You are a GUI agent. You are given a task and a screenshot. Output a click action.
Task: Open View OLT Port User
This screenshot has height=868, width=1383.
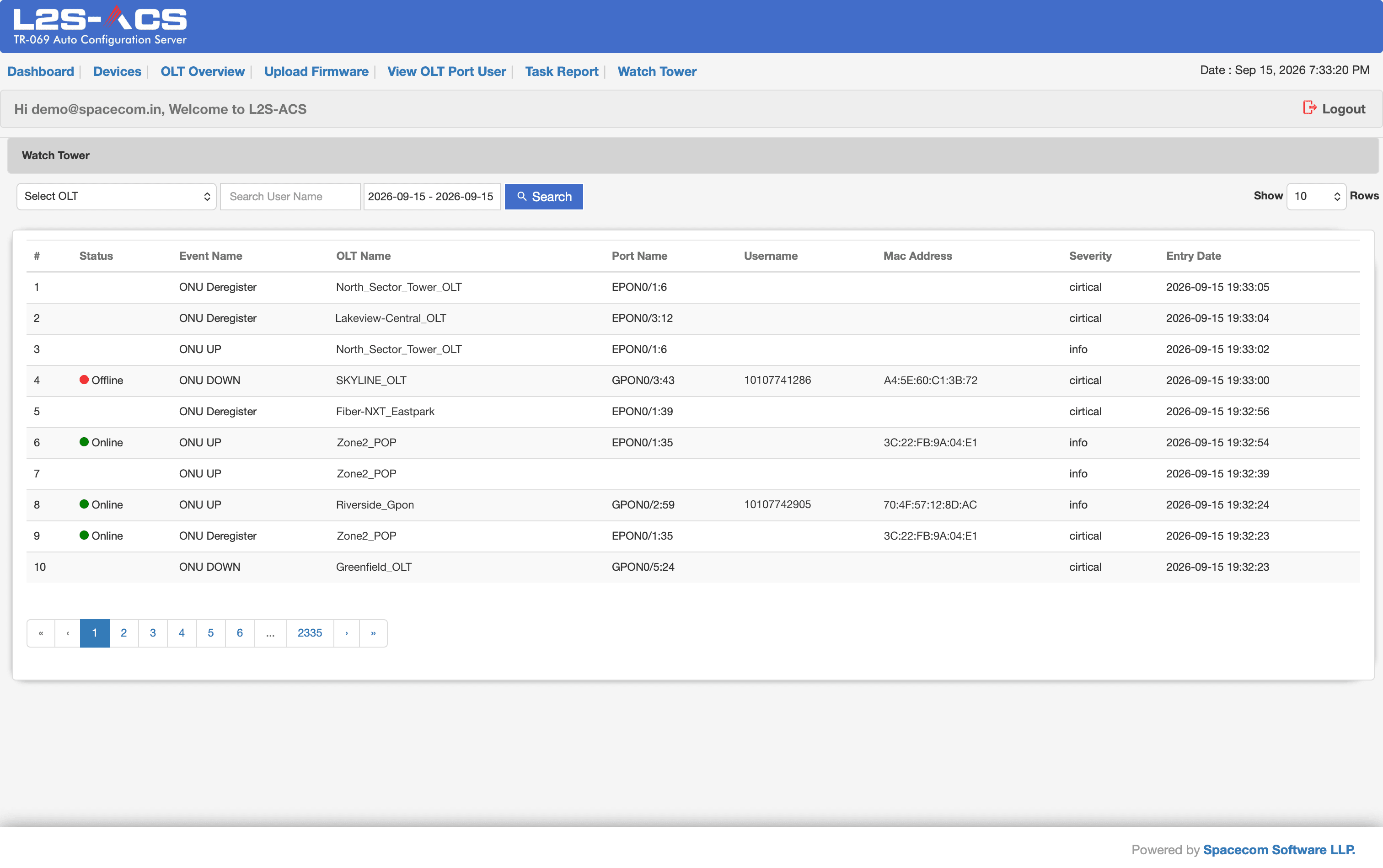point(447,71)
